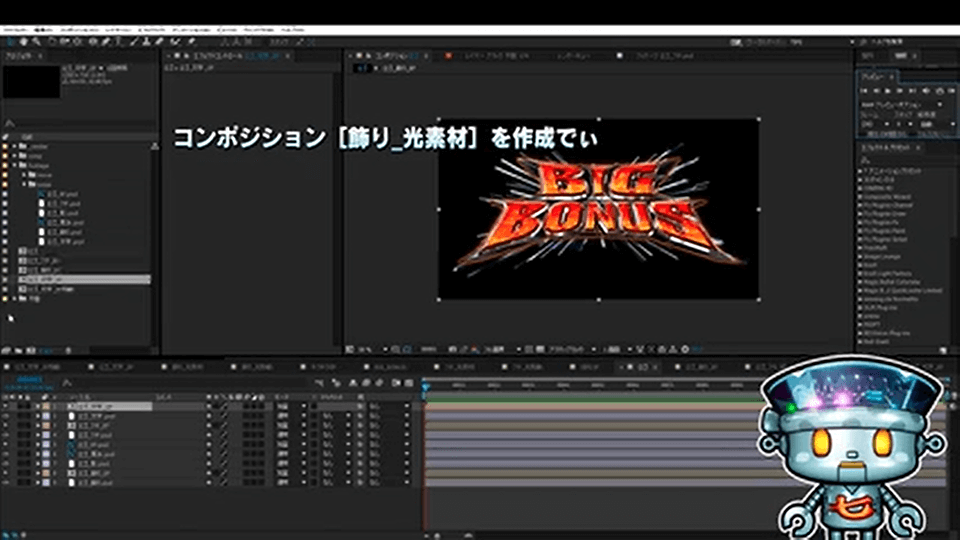This screenshot has height=540, width=960.
Task: Click the current time indicator on timeline ruler
Action: (425, 384)
